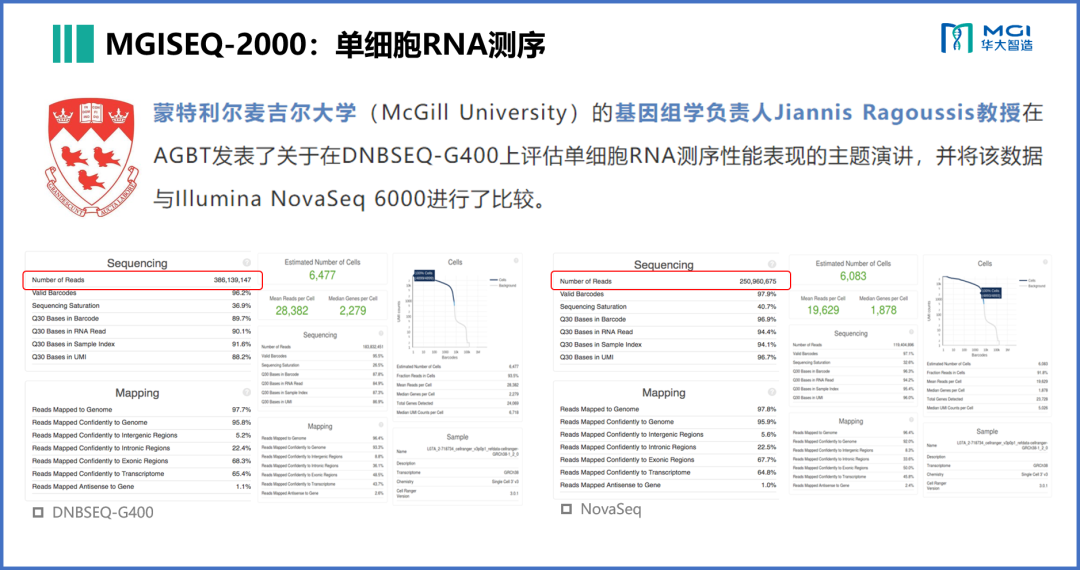Click the blue 蒙特利尔麦吉尔大学 text
The height and width of the screenshot is (570, 1080).
point(255,113)
